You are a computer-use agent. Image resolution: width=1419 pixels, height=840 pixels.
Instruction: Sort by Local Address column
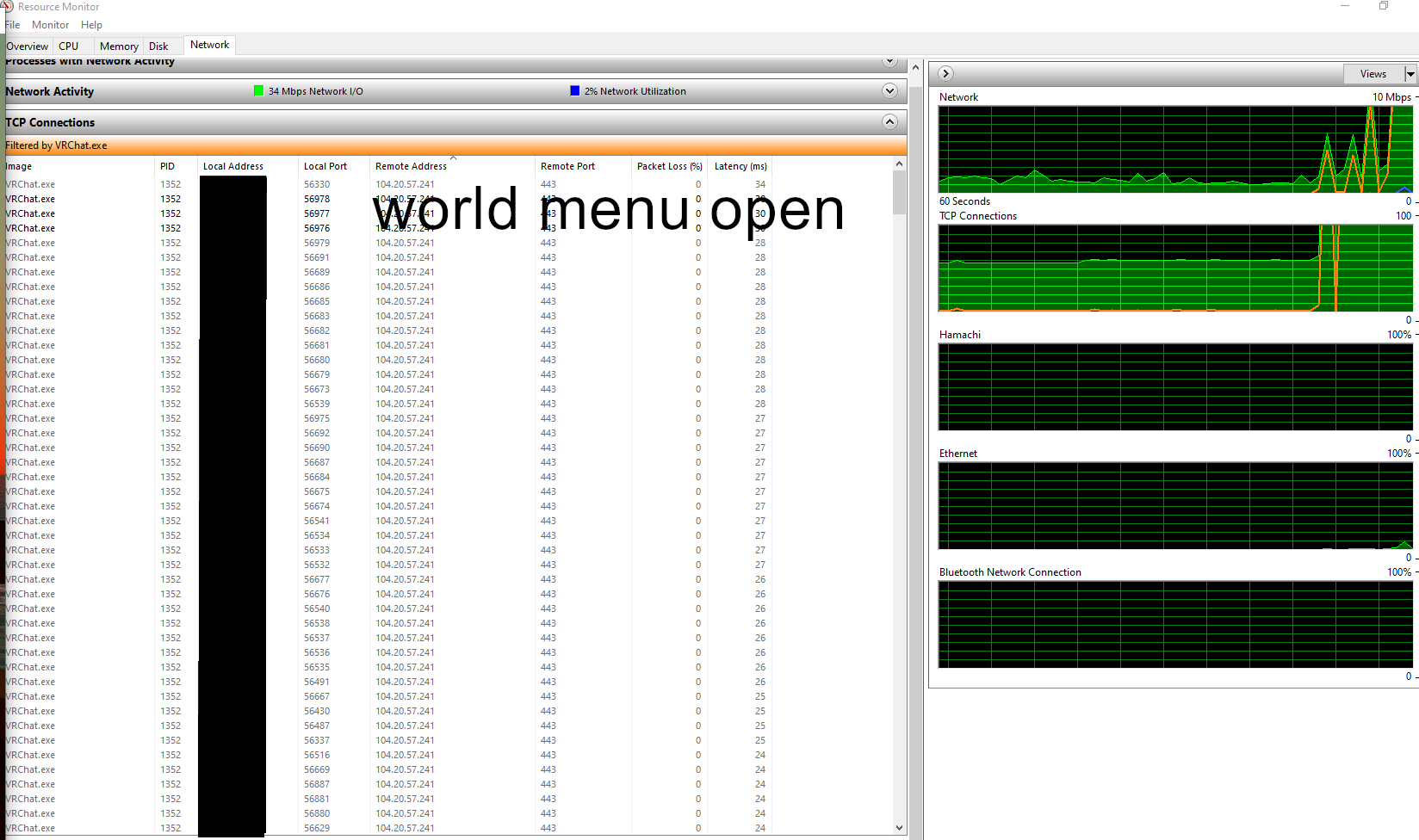248,166
